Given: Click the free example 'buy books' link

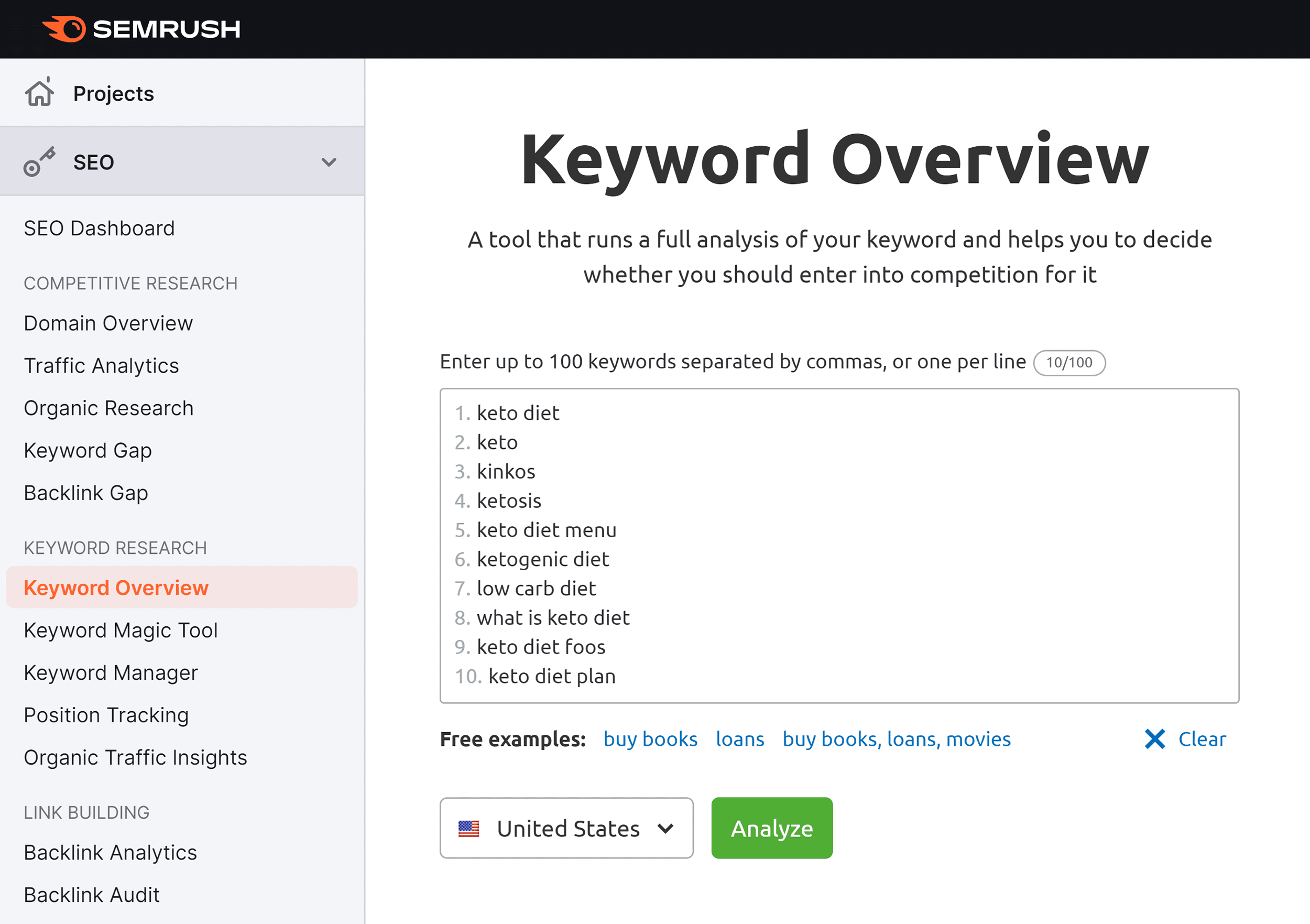Looking at the screenshot, I should [651, 738].
